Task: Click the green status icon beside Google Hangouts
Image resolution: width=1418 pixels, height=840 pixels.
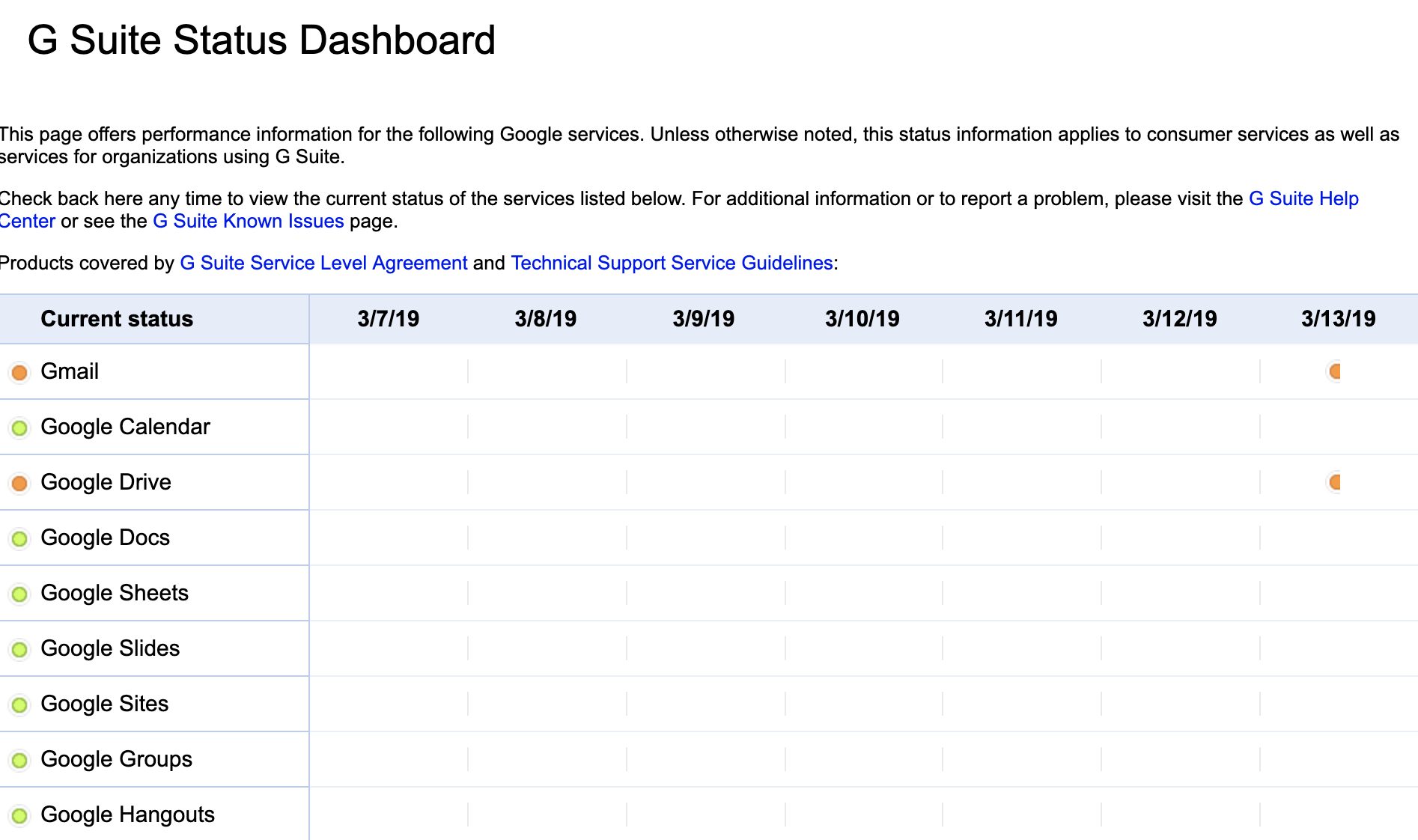Action: tap(19, 815)
